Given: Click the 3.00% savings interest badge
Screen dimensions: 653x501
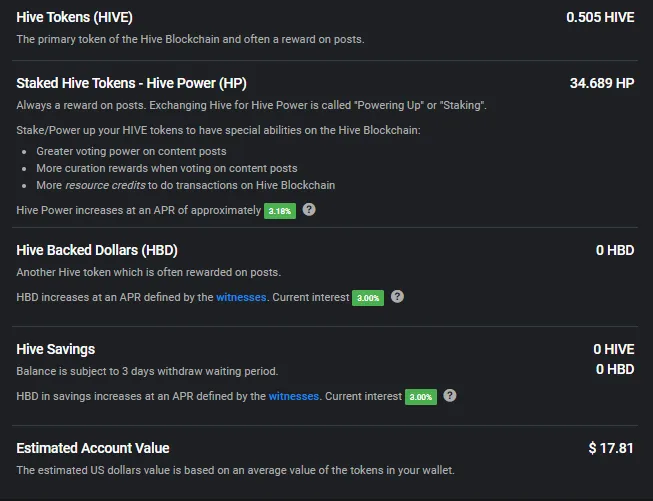Looking at the screenshot, I should [421, 397].
